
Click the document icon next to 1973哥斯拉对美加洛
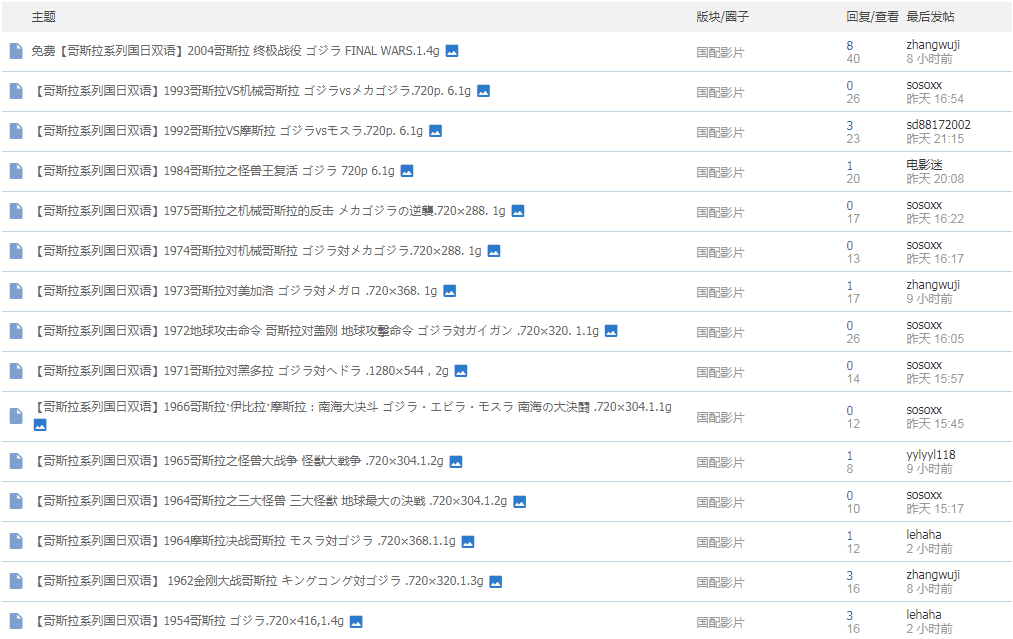click(x=14, y=290)
